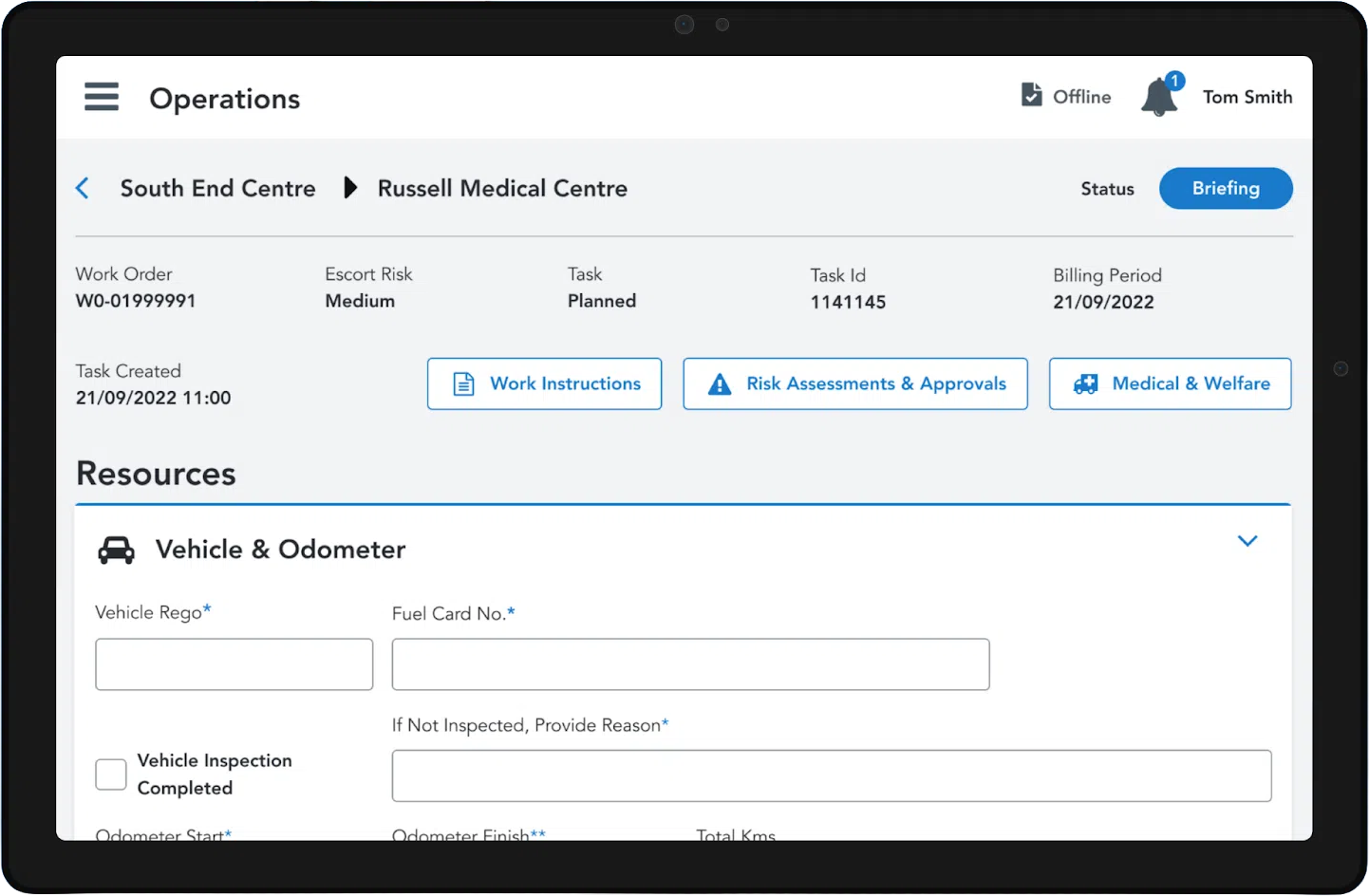Image resolution: width=1369 pixels, height=896 pixels.
Task: Open notifications bell with badge
Action: pos(1161,95)
